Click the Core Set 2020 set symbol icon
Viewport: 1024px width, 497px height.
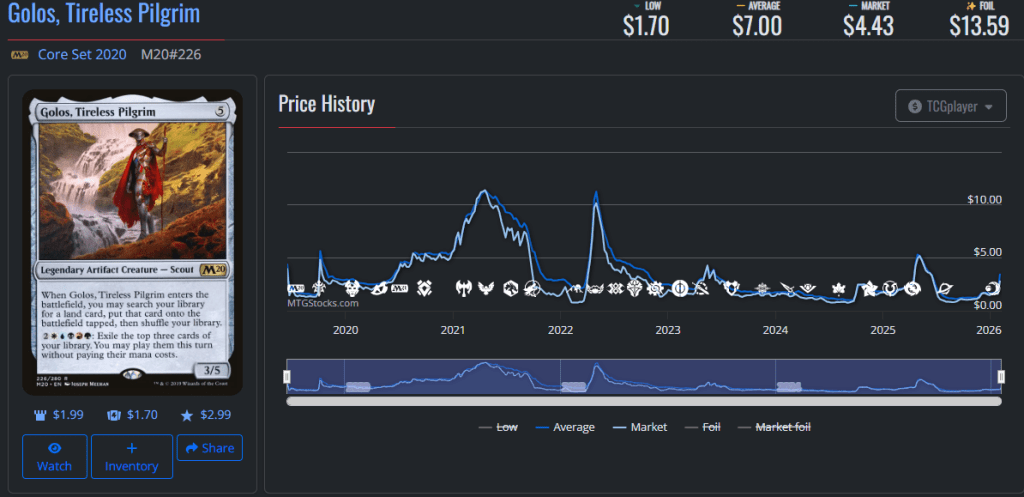[19, 54]
